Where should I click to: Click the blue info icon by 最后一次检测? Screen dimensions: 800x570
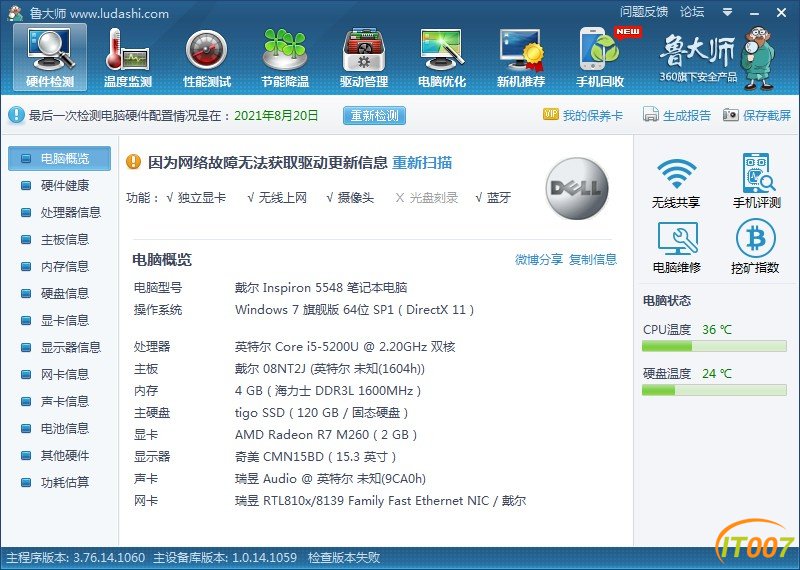pyautogui.click(x=16, y=115)
